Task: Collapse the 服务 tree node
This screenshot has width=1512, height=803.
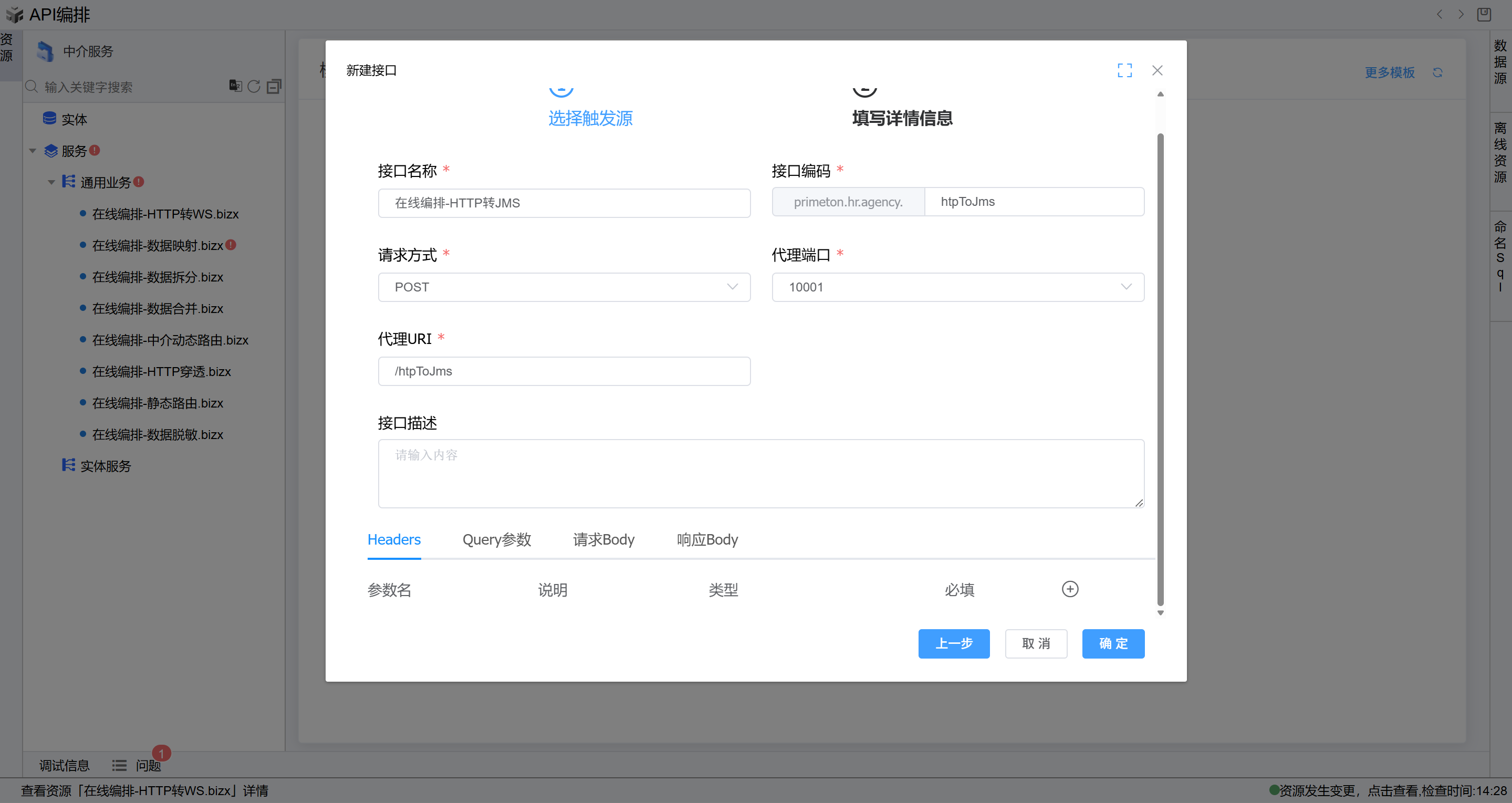Action: [x=33, y=151]
